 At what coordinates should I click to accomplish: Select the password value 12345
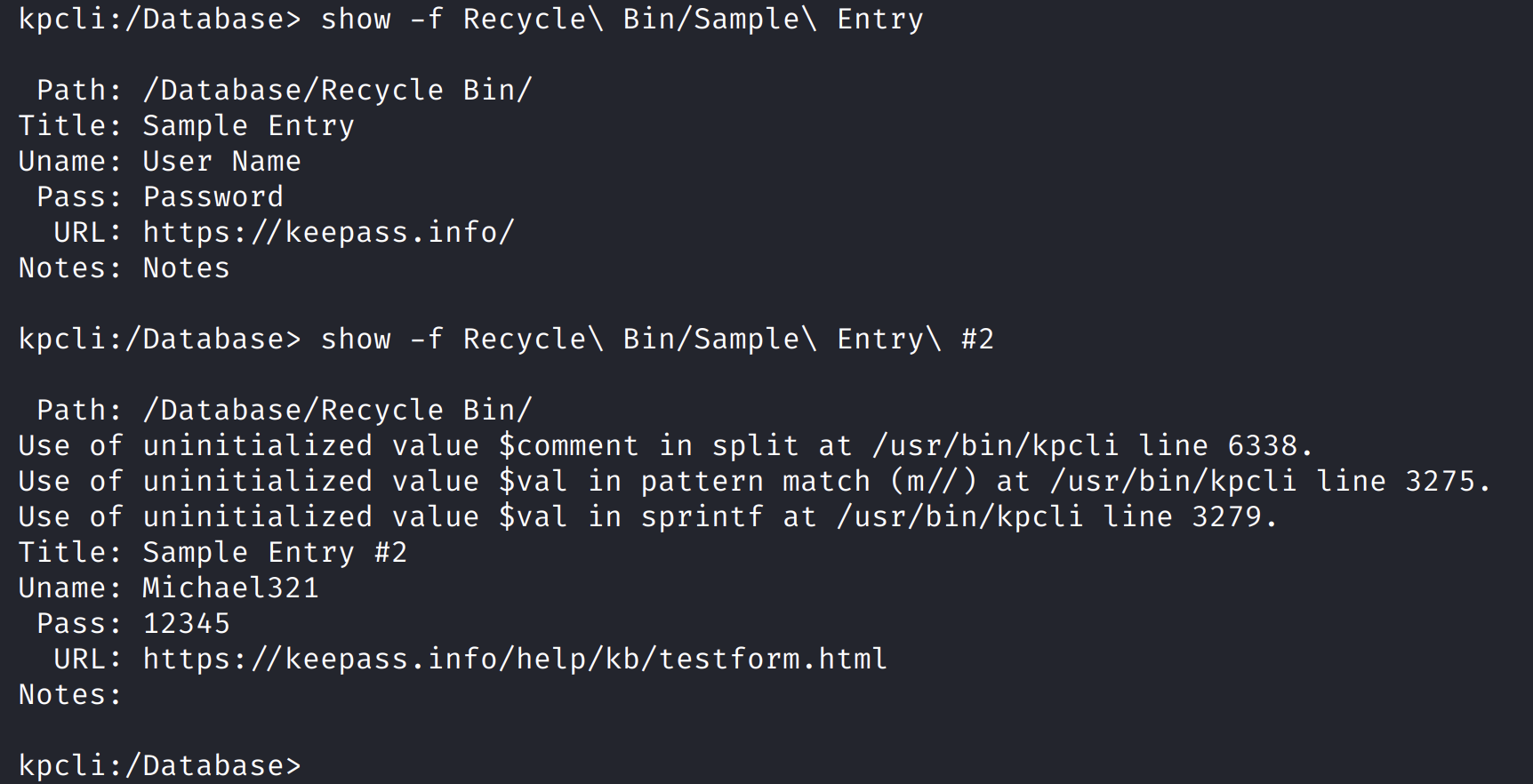[x=186, y=623]
